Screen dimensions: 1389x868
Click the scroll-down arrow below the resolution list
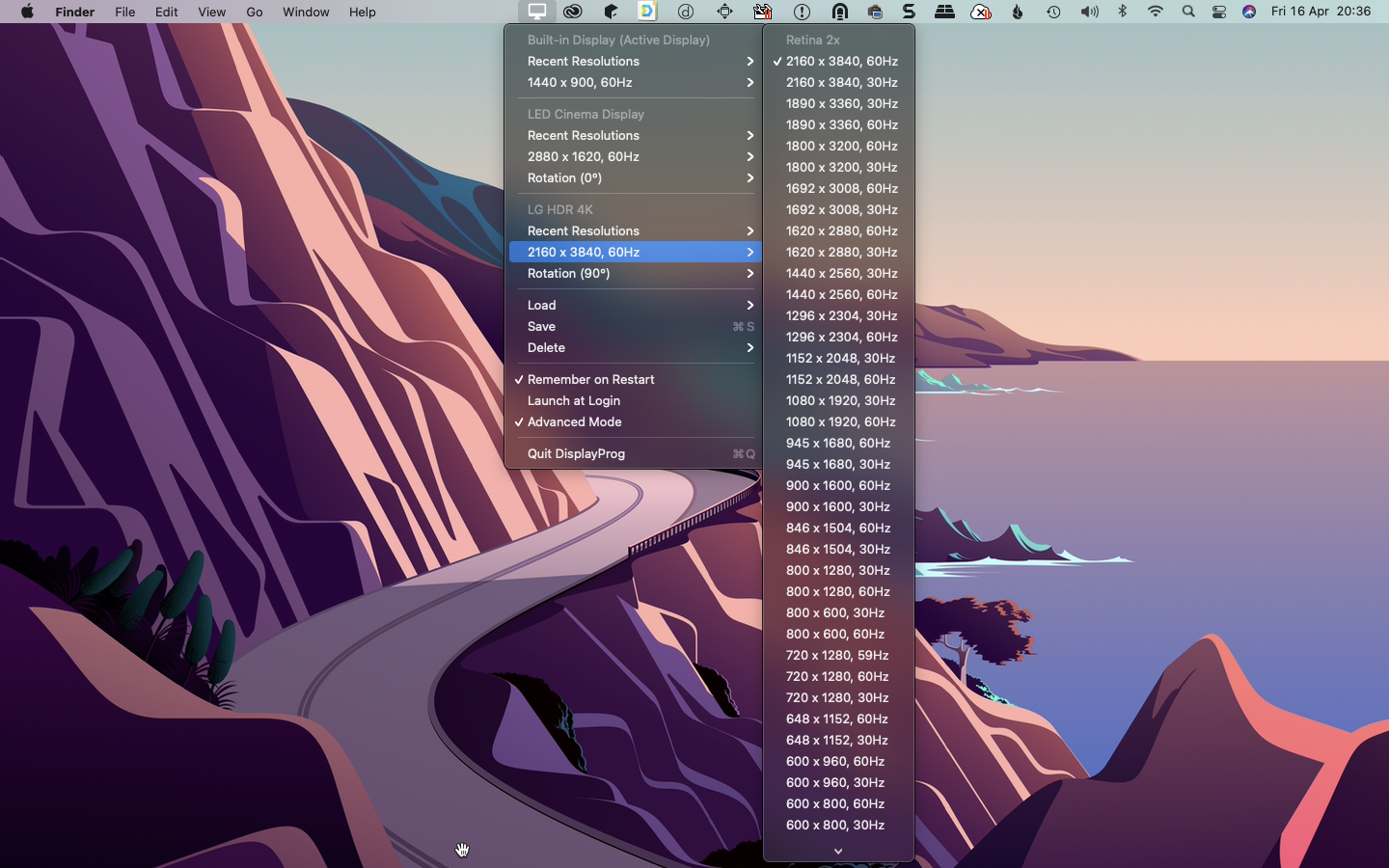click(x=838, y=851)
